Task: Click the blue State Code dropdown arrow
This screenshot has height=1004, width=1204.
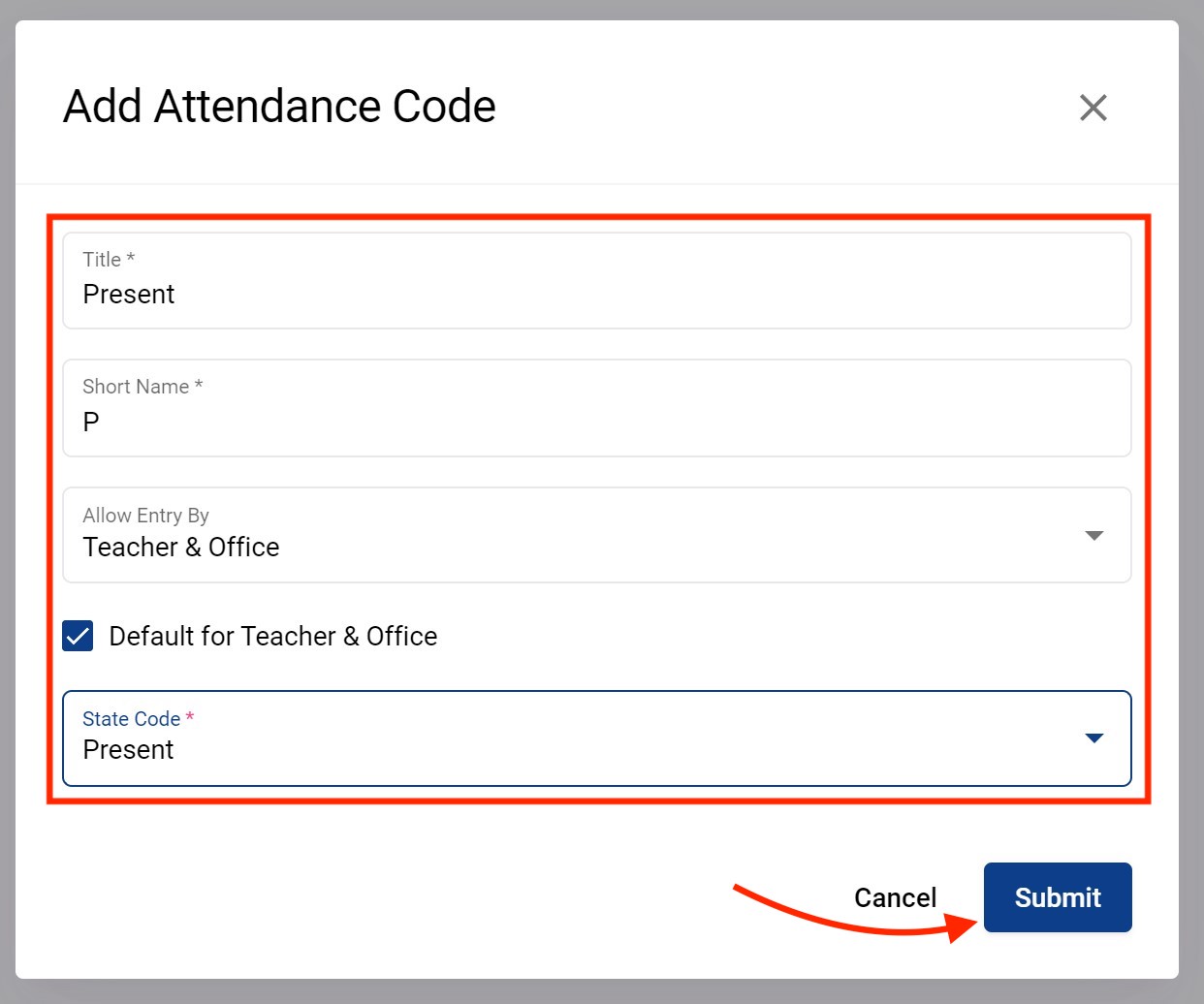Action: 1094,738
